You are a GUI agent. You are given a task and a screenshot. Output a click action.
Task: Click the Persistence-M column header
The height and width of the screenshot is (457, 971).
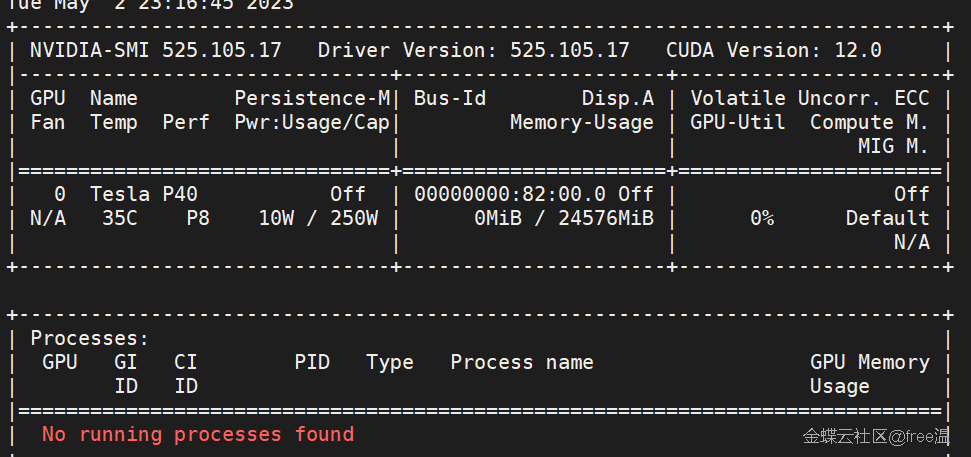point(312,98)
